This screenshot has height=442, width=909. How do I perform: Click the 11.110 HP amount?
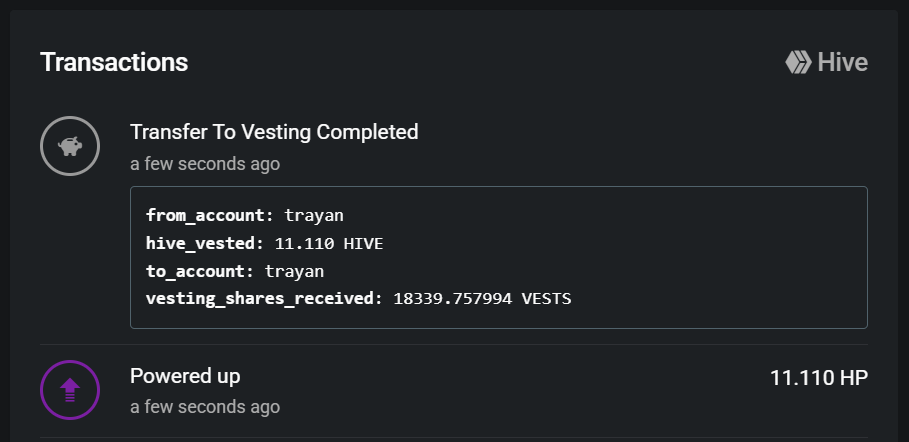818,378
